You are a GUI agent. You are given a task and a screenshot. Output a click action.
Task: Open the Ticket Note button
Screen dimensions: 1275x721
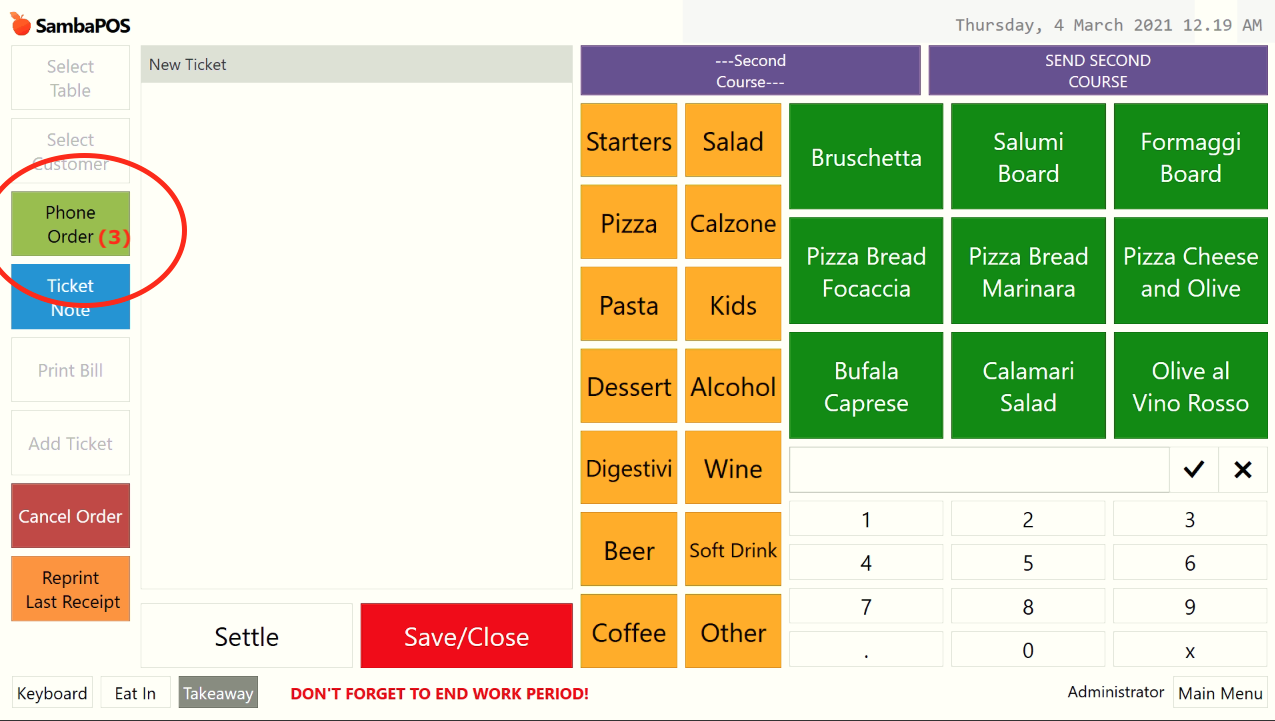click(71, 297)
